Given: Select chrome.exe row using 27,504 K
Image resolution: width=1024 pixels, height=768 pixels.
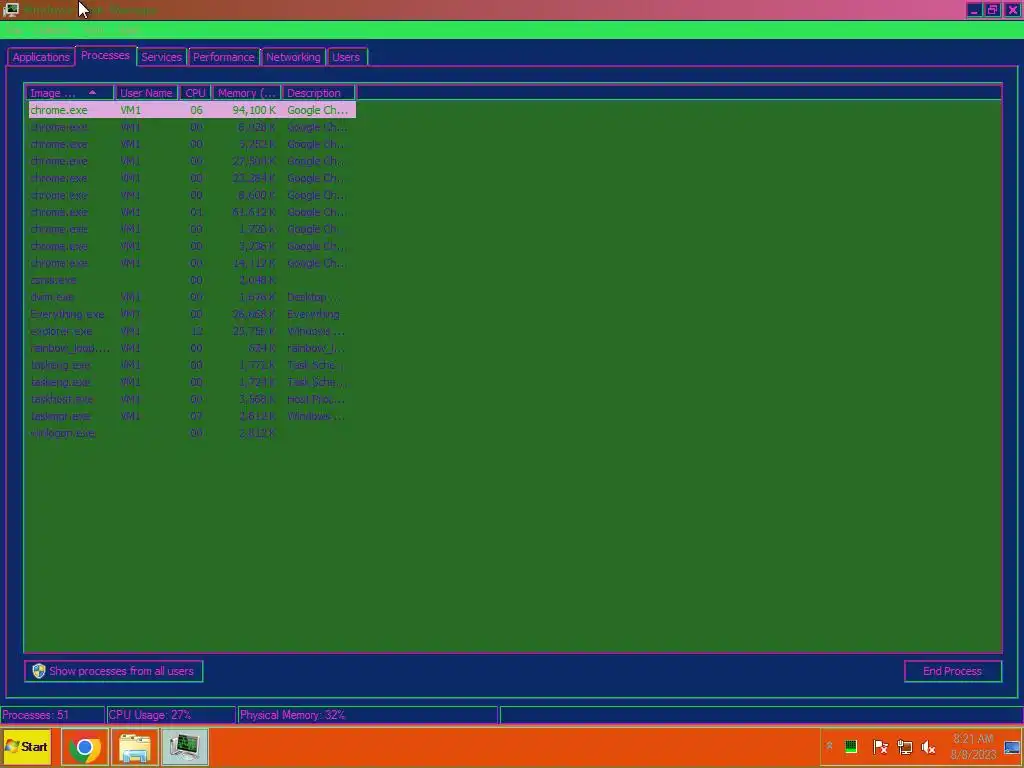Looking at the screenshot, I should pyautogui.click(x=192, y=161).
